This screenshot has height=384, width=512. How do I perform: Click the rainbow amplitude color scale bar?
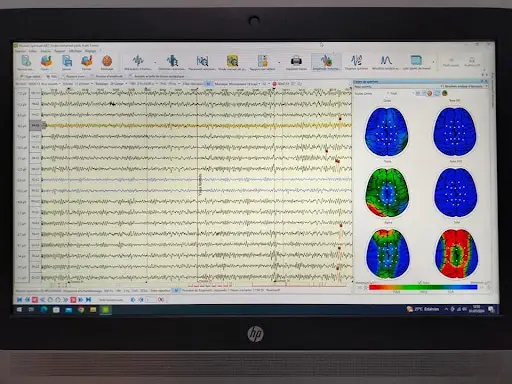(x=423, y=287)
